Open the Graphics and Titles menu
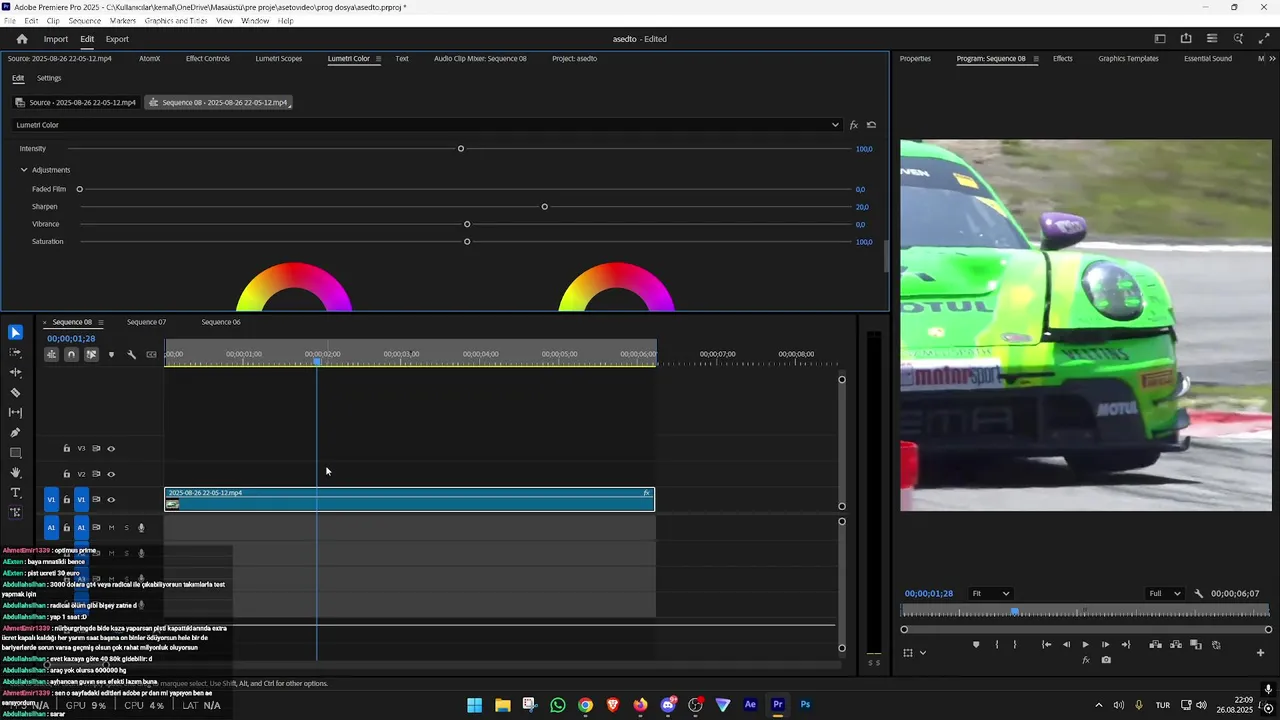Viewport: 1280px width, 720px height. (176, 20)
